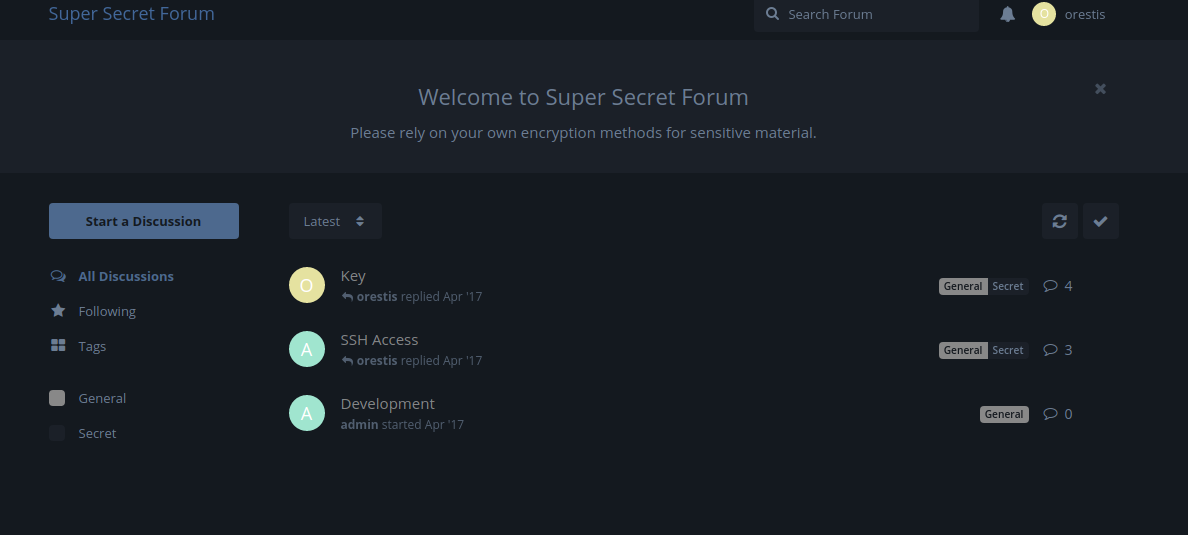Click the Welcome to Super Secret Forum heading
The width and height of the screenshot is (1188, 535).
point(583,97)
